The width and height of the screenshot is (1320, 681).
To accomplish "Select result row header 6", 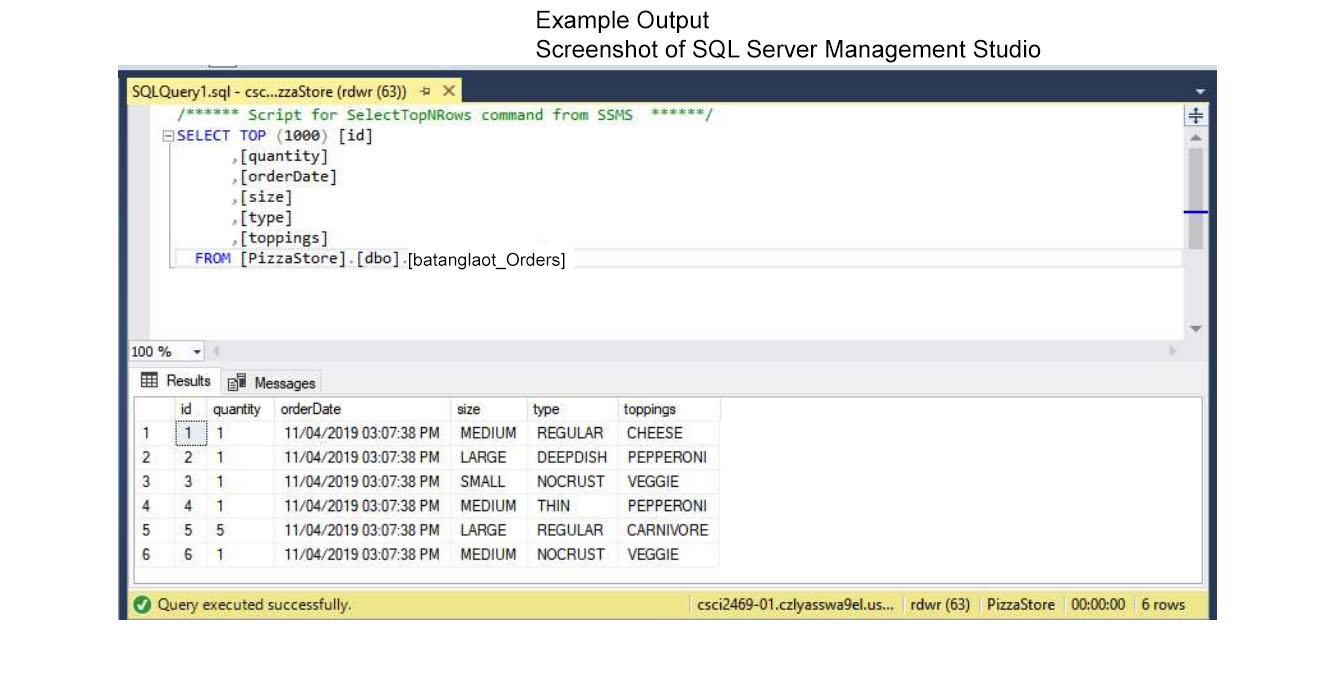I will [154, 554].
